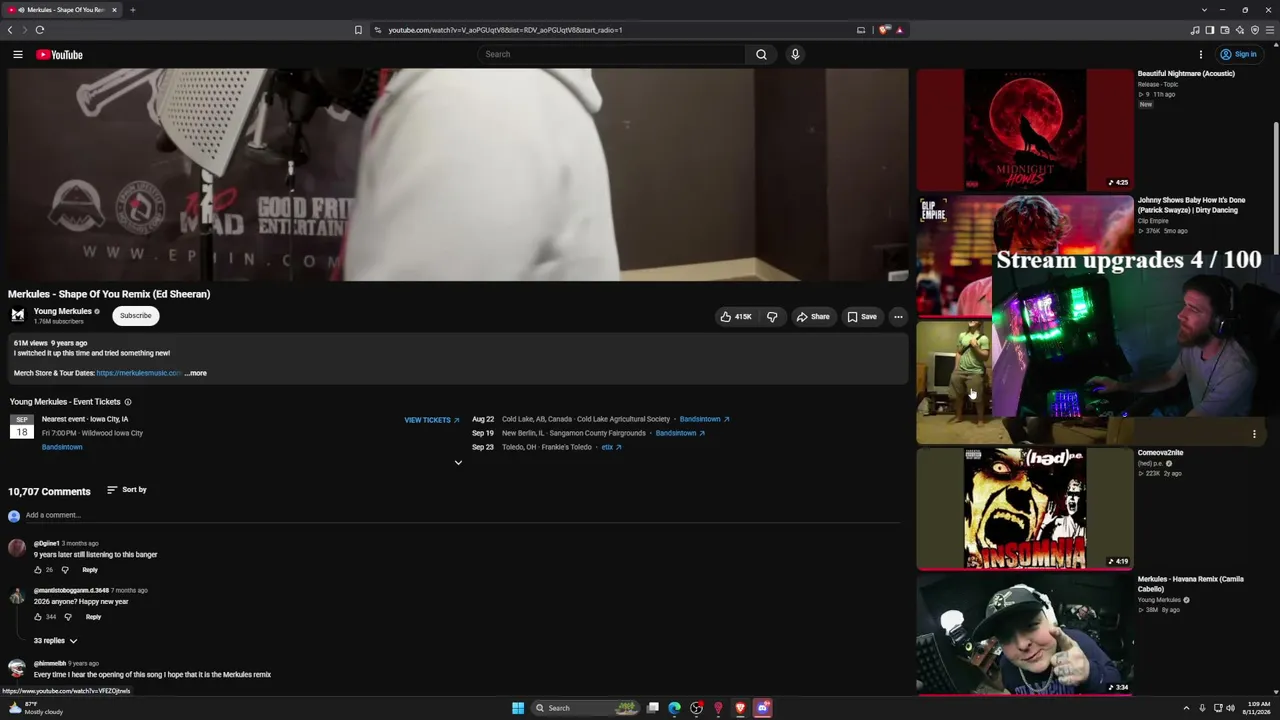Subscribe to Young Merkules
1280x720 pixels.
136,316
